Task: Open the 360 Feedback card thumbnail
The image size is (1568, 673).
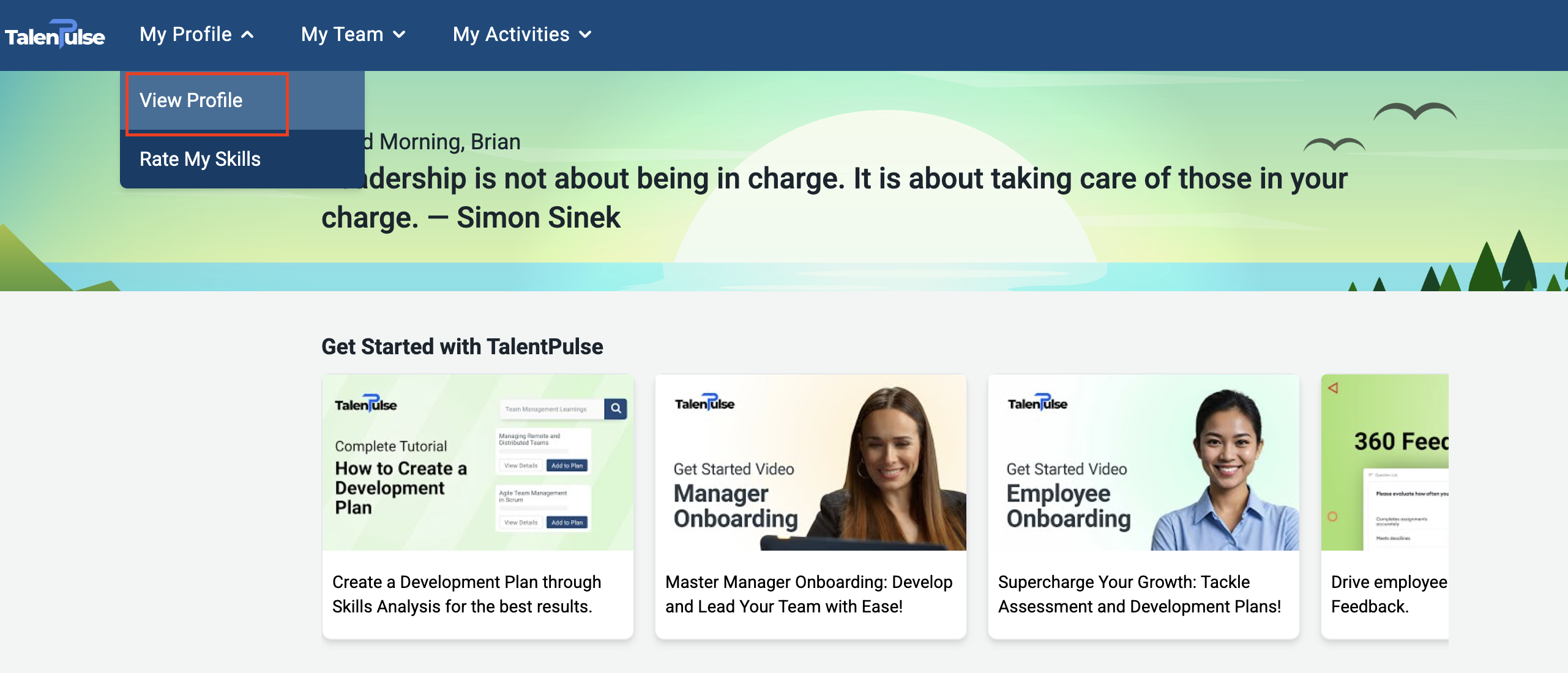Action: 1386,463
